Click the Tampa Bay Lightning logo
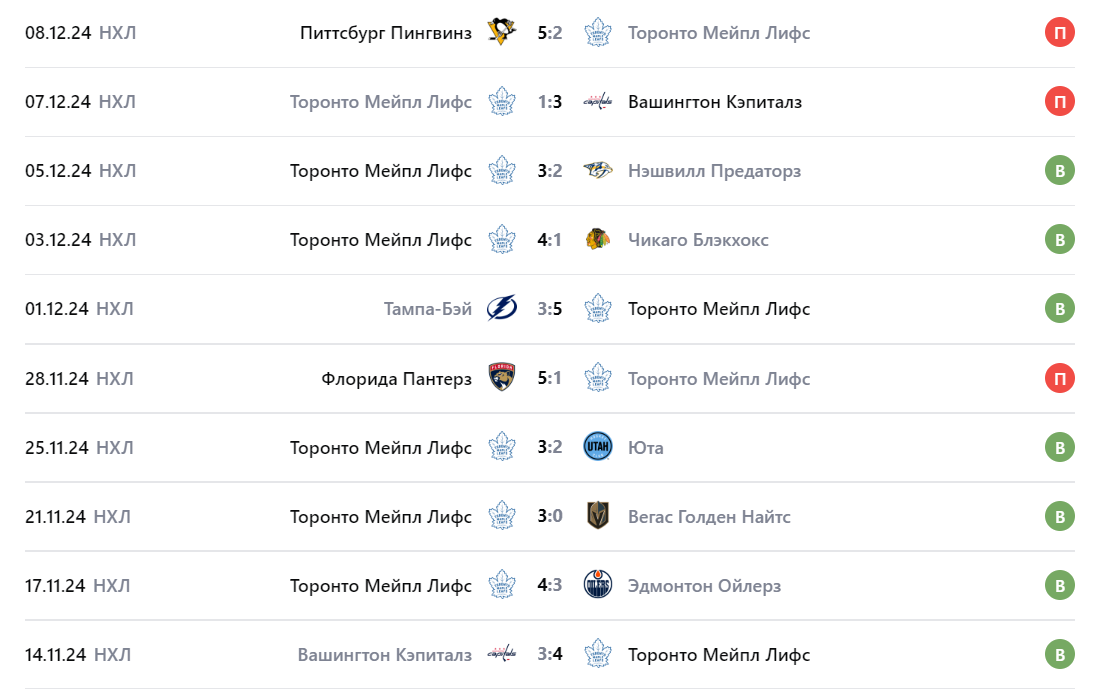This screenshot has height=690, width=1107. [x=501, y=308]
